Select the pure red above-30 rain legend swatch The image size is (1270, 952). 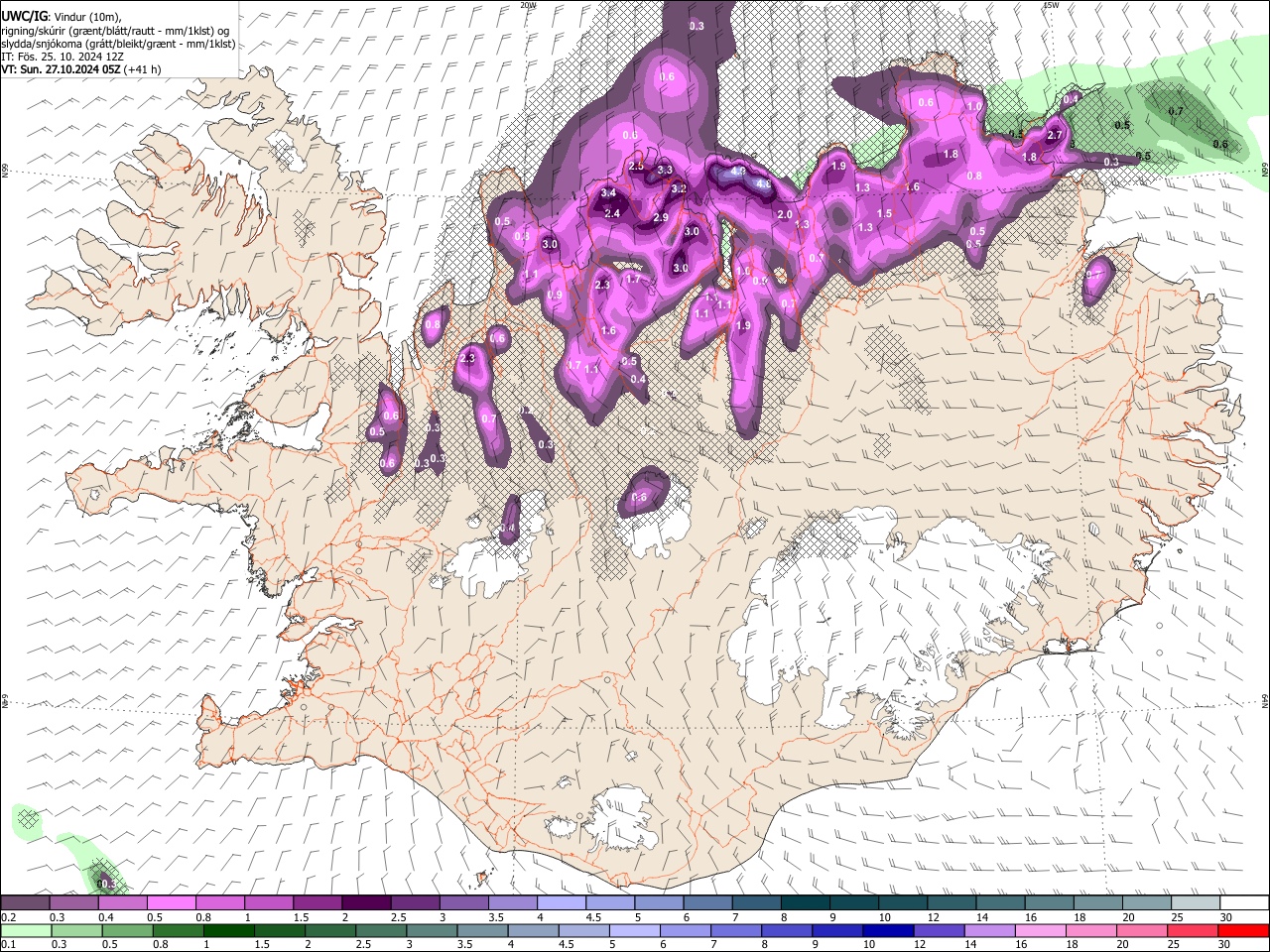[1243, 930]
